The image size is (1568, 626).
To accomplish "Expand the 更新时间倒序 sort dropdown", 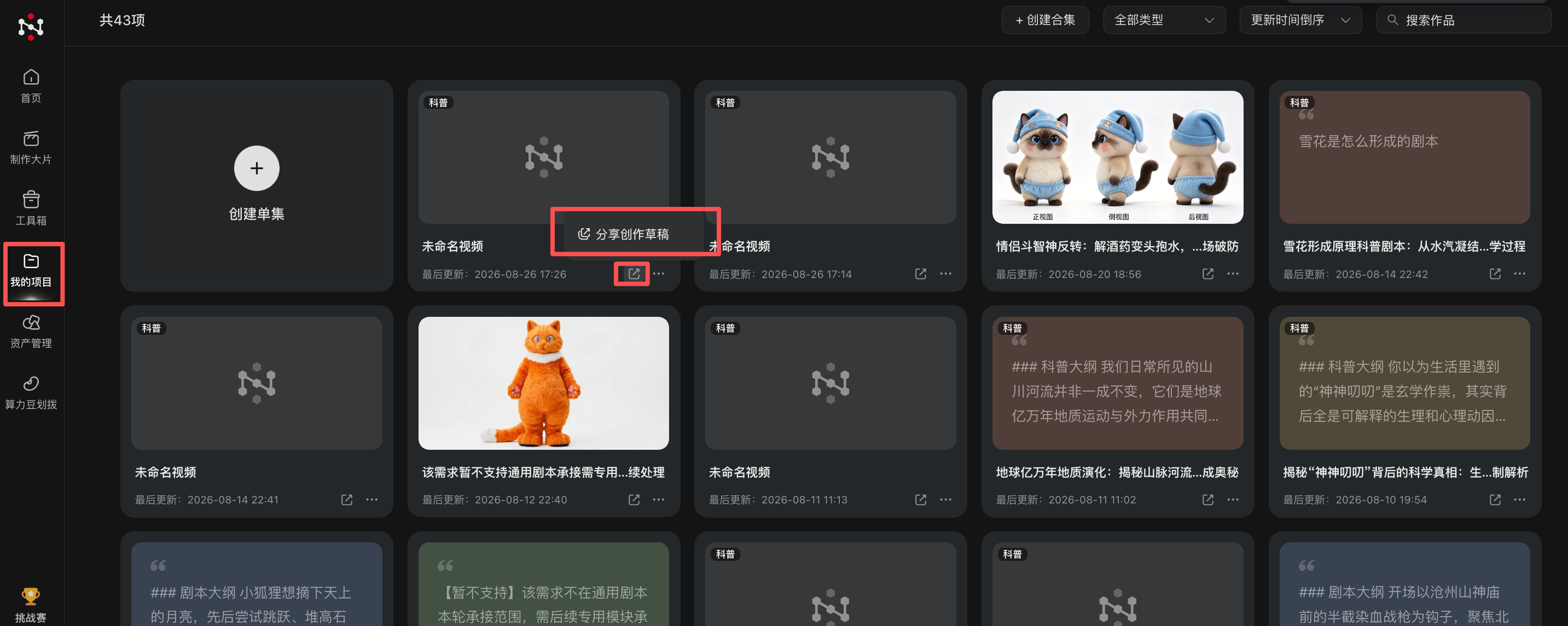I will tap(1300, 20).
